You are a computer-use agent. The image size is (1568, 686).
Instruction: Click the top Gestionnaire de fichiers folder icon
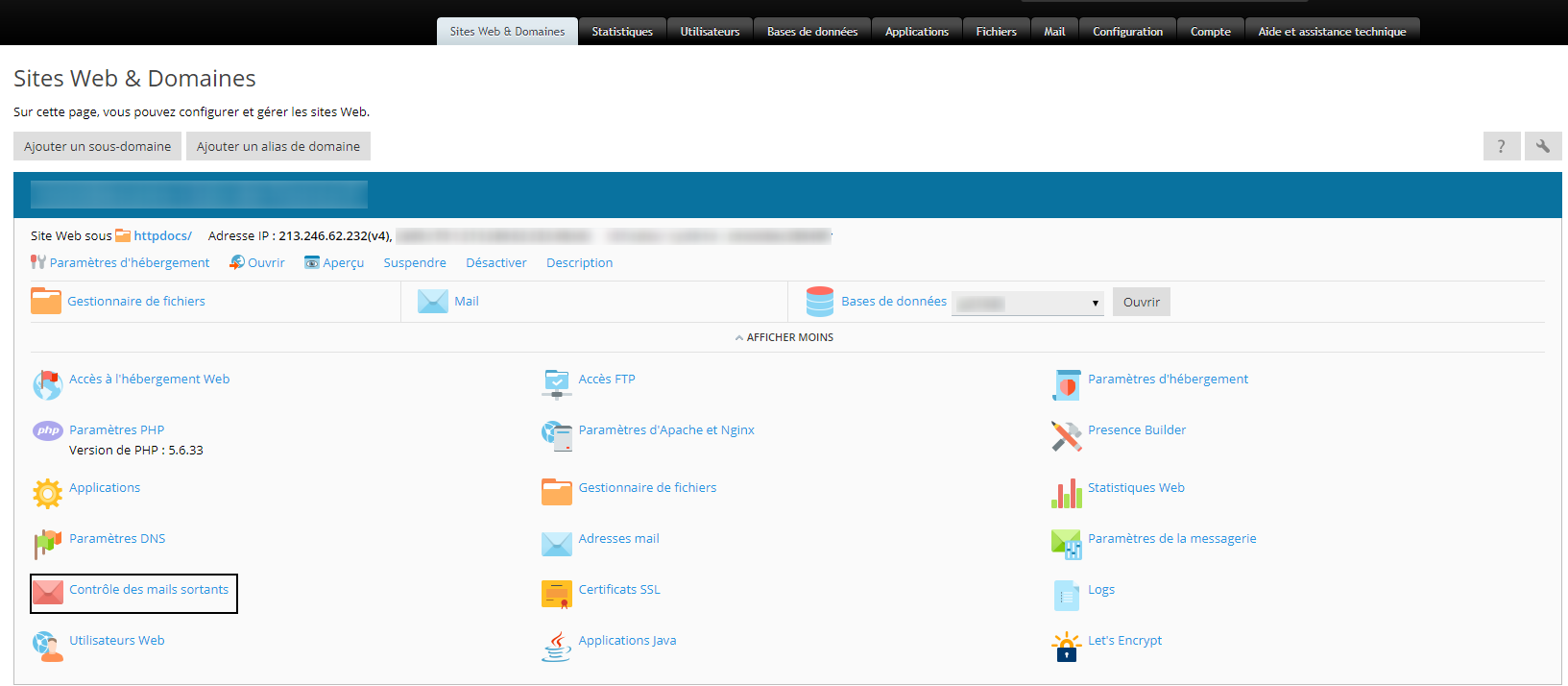point(46,301)
